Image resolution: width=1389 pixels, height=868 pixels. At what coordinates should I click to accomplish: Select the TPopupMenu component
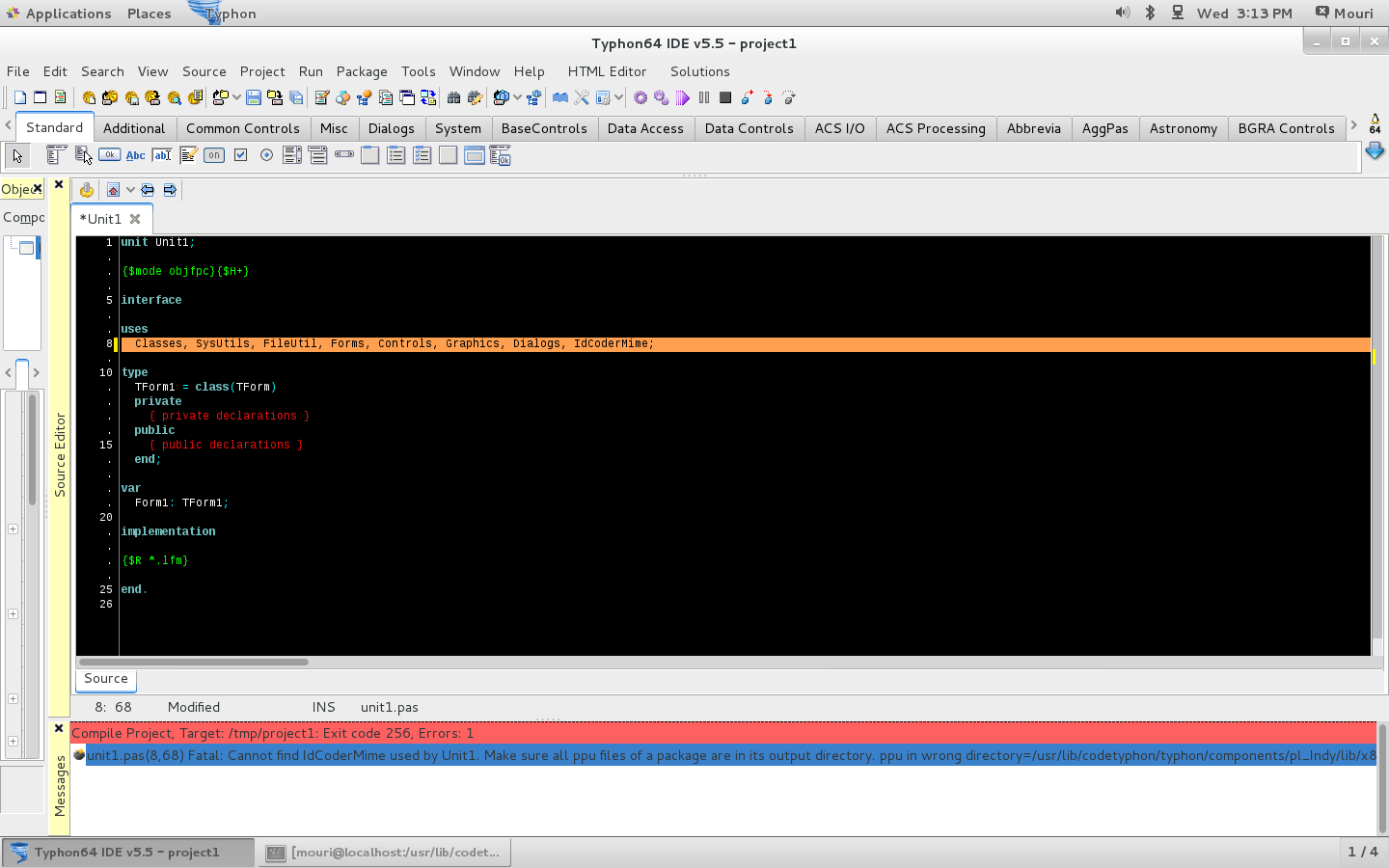click(83, 155)
